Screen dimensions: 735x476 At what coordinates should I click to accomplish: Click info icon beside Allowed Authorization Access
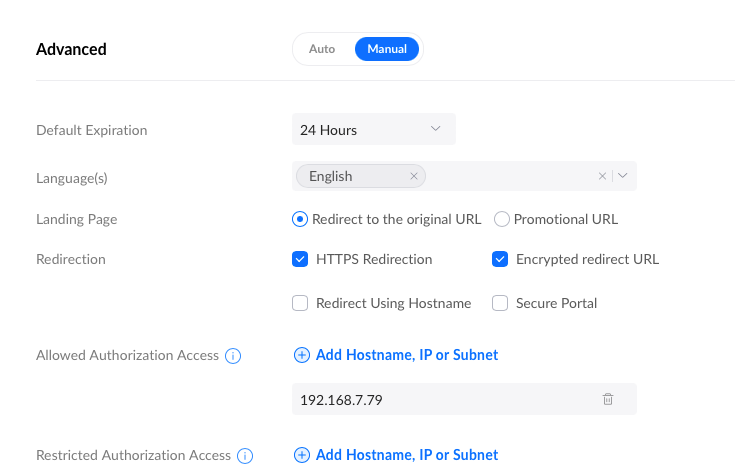click(x=233, y=355)
